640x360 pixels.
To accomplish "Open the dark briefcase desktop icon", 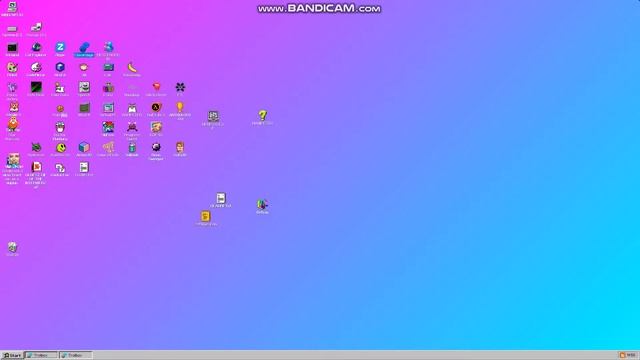I will point(108,87).
